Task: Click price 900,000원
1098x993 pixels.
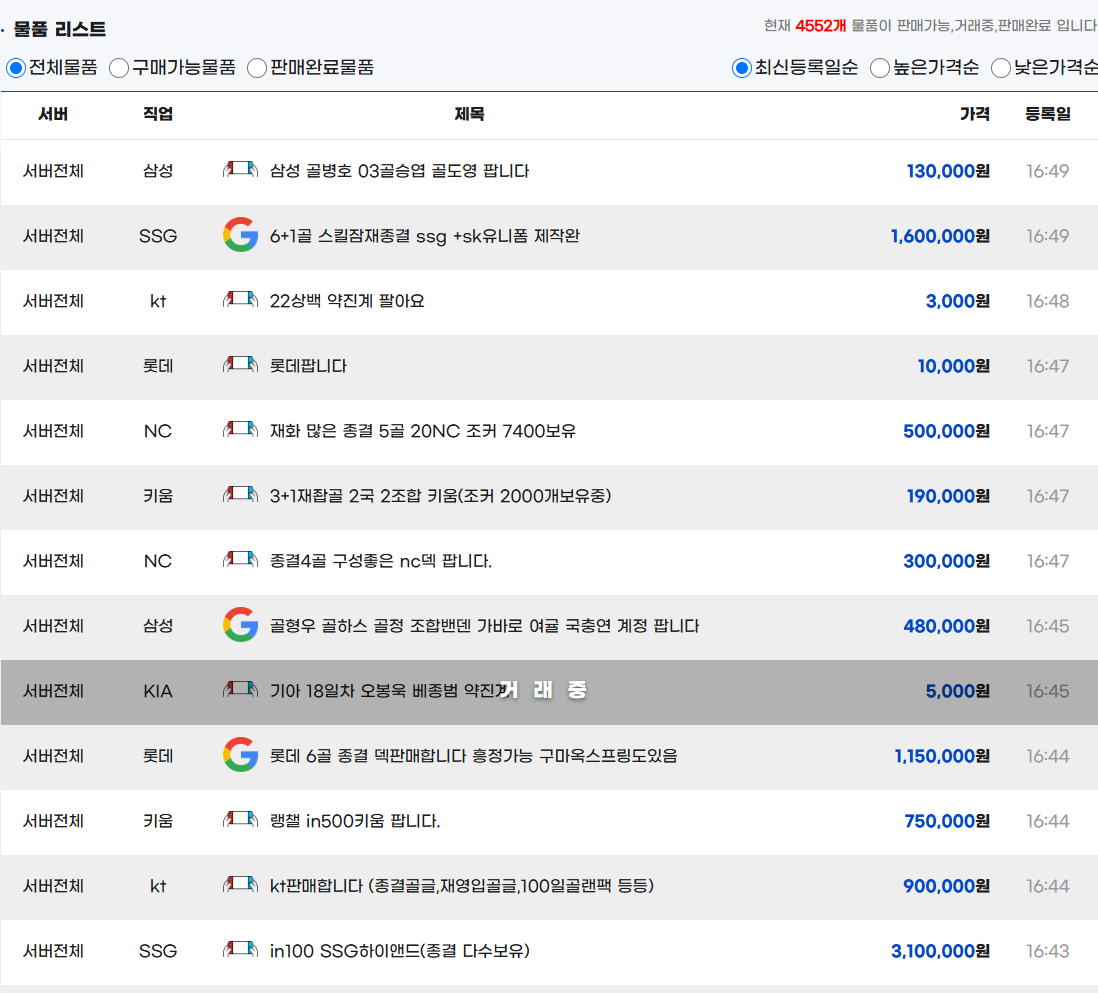Action: (947, 887)
